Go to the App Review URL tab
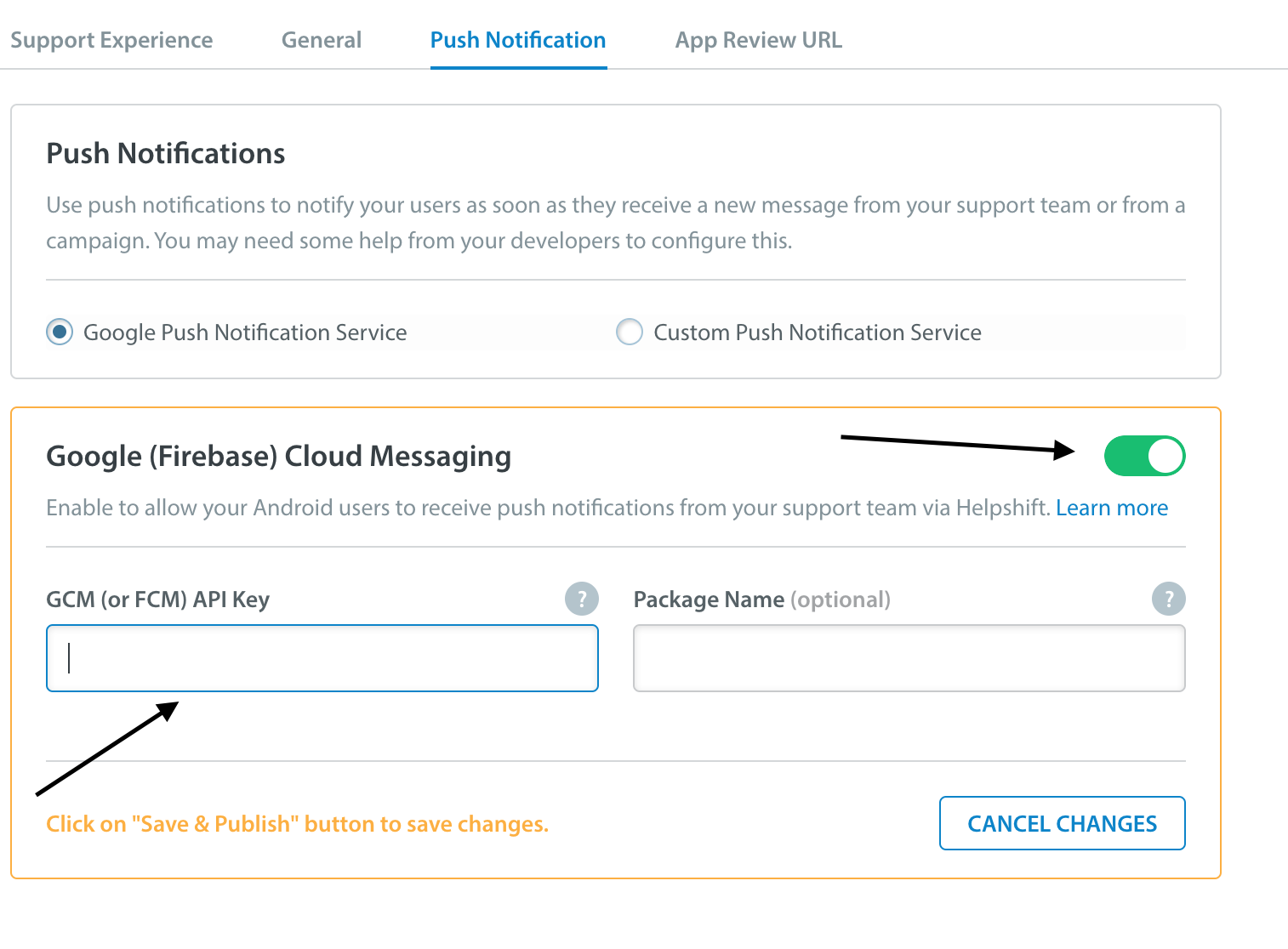The width and height of the screenshot is (1288, 949). 759,40
